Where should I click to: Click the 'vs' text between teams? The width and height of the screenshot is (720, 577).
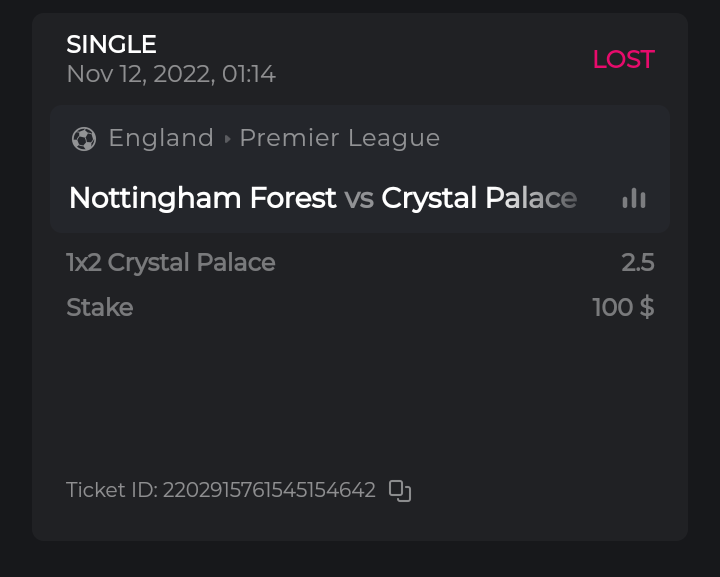click(359, 198)
